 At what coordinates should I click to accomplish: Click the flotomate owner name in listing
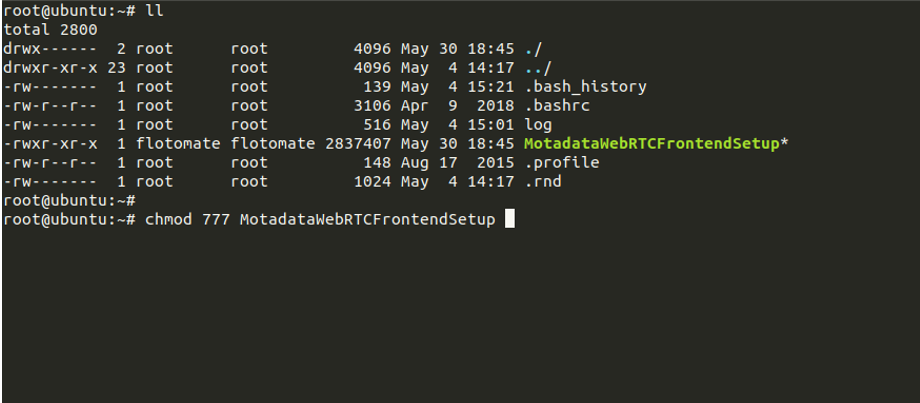coord(178,144)
